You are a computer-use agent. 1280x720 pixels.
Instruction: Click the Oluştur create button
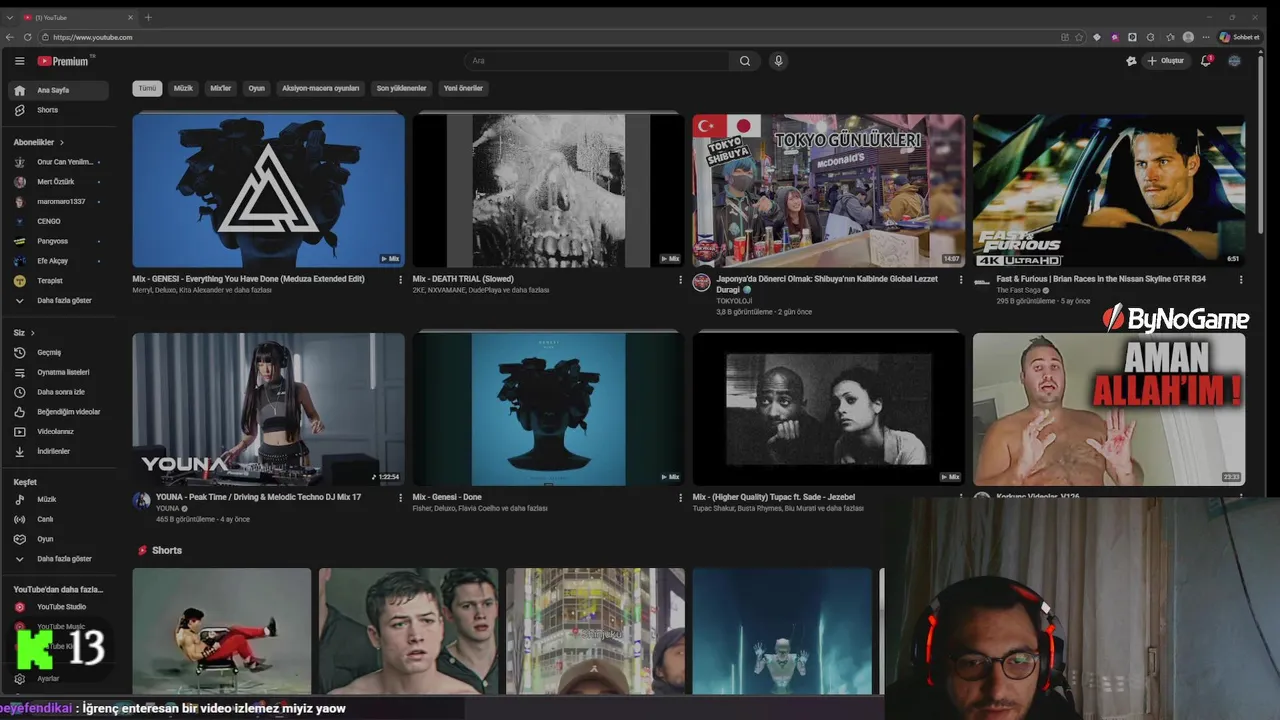pos(1166,61)
